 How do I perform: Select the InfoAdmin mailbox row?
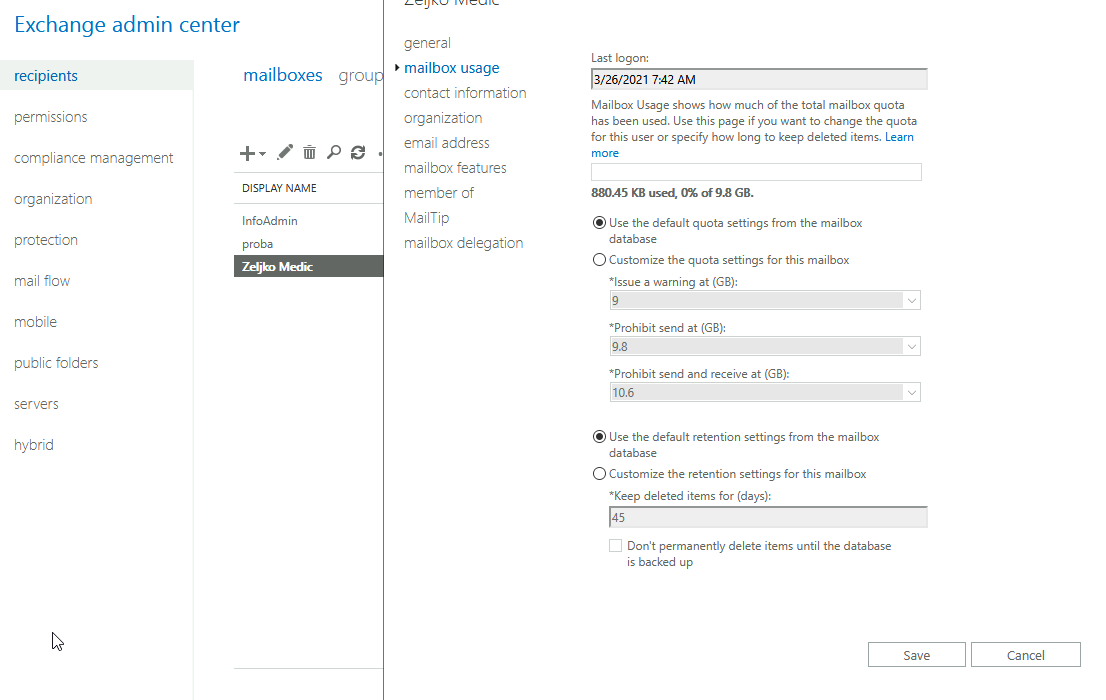click(308, 221)
